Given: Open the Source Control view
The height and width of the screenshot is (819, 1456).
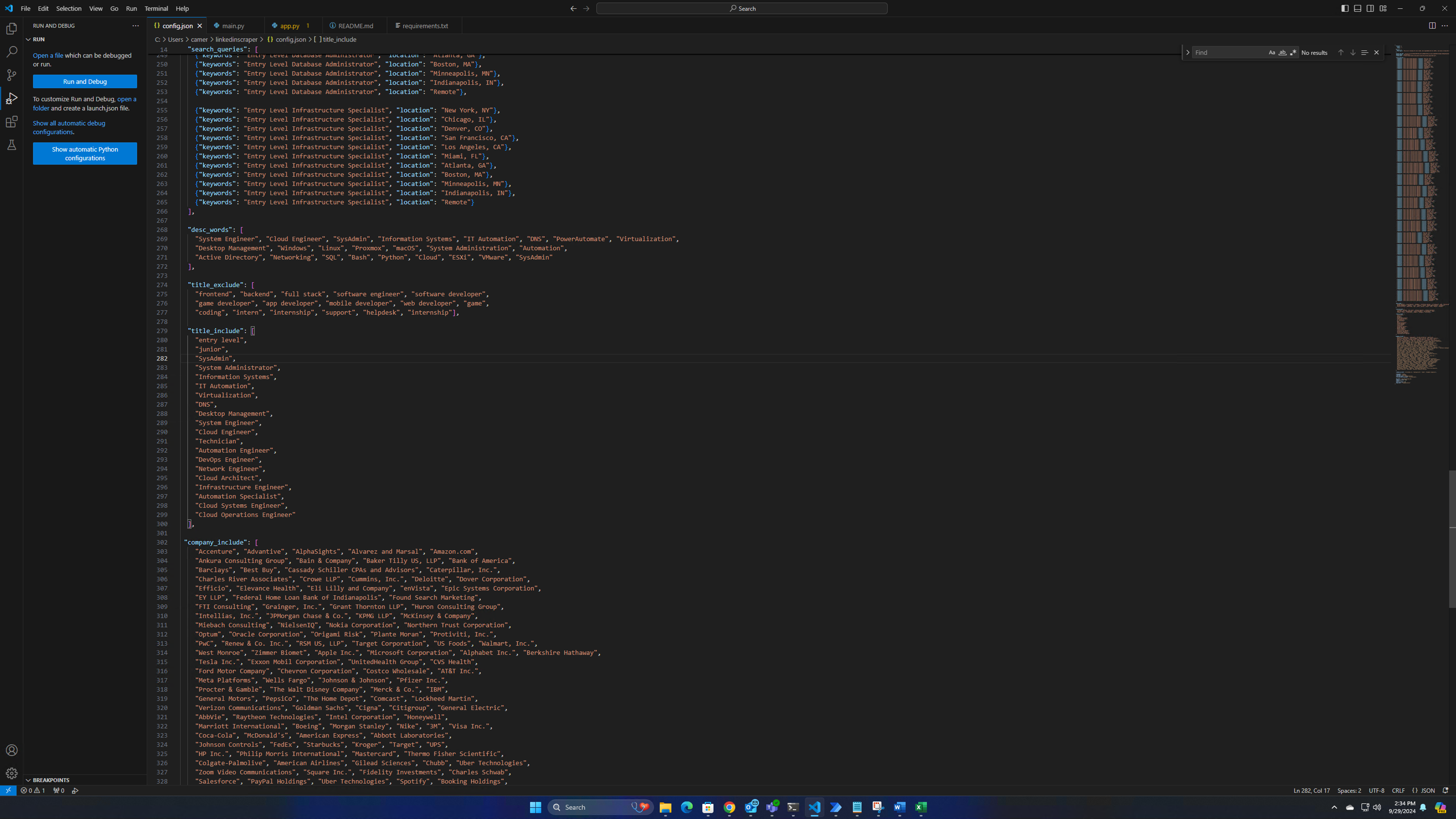Looking at the screenshot, I should click(11, 75).
